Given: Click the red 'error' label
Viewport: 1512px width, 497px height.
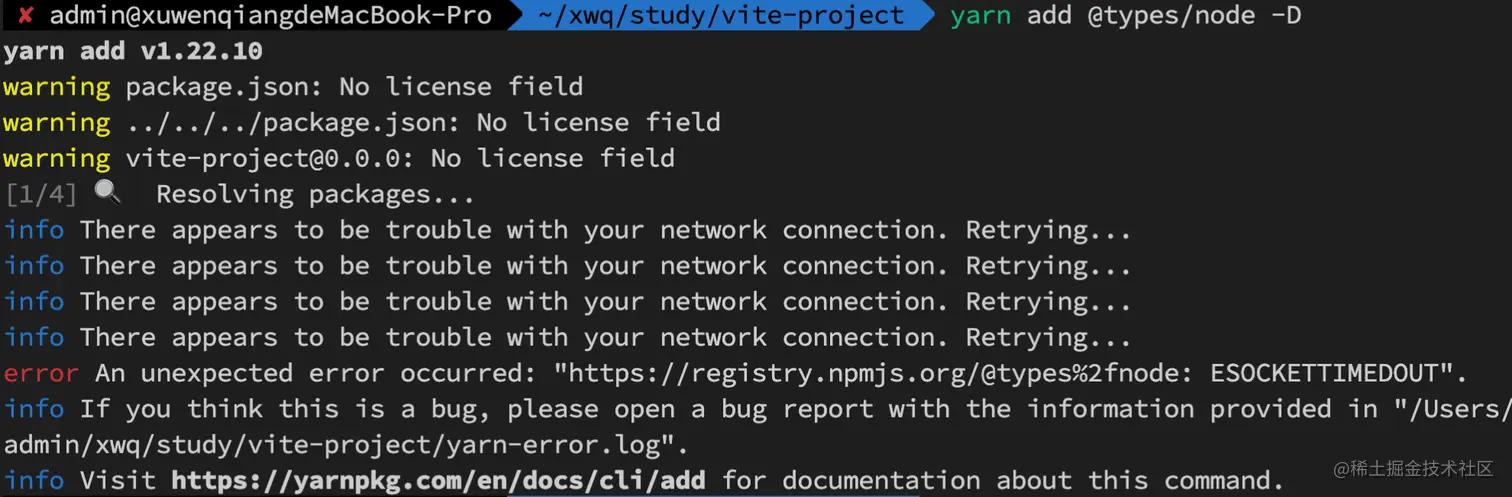Looking at the screenshot, I should click(x=41, y=374).
